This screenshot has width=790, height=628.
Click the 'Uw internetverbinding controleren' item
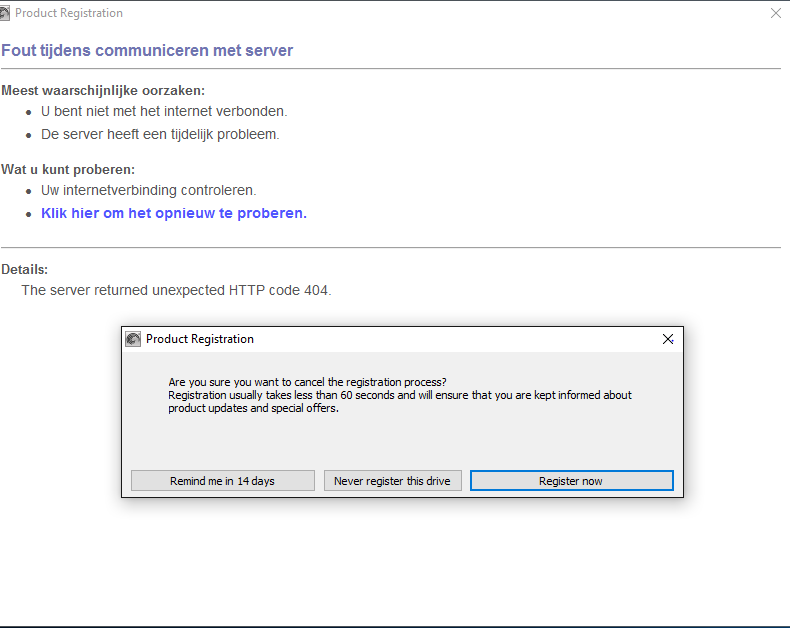(148, 190)
